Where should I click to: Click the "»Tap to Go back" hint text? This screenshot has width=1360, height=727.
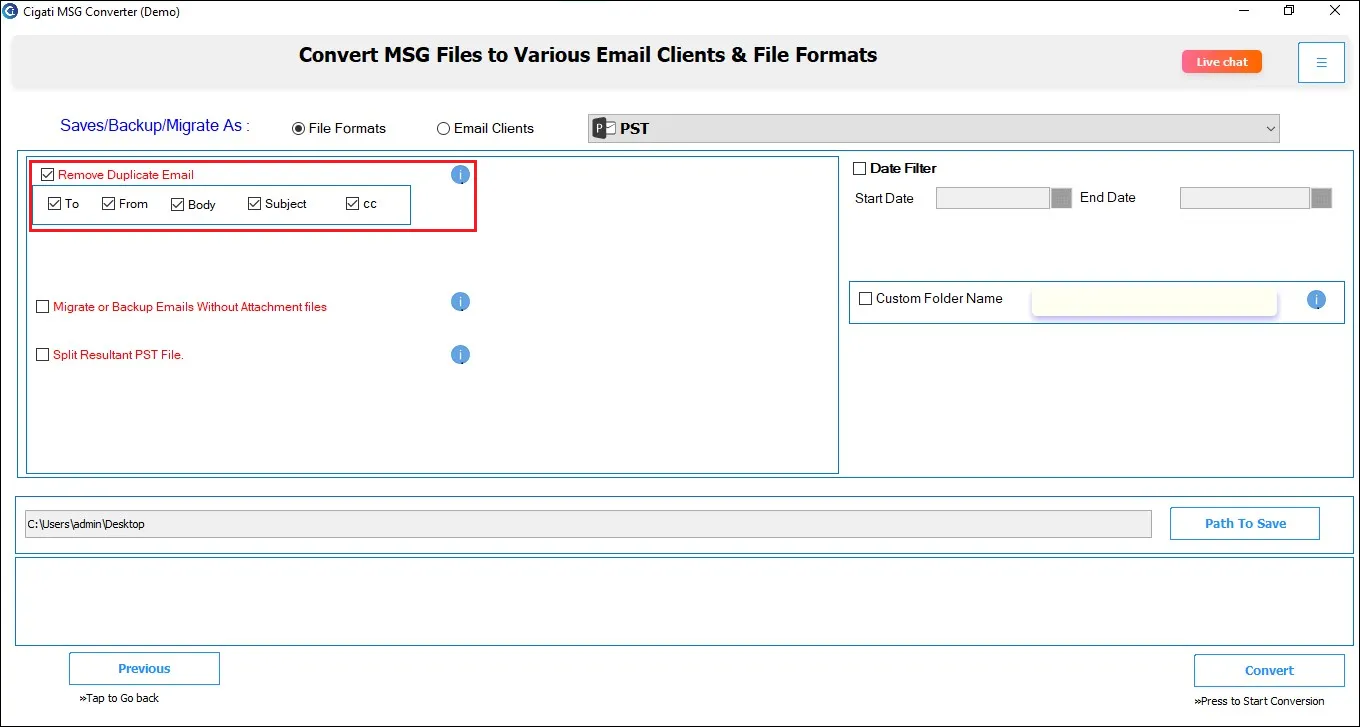pyautogui.click(x=119, y=698)
